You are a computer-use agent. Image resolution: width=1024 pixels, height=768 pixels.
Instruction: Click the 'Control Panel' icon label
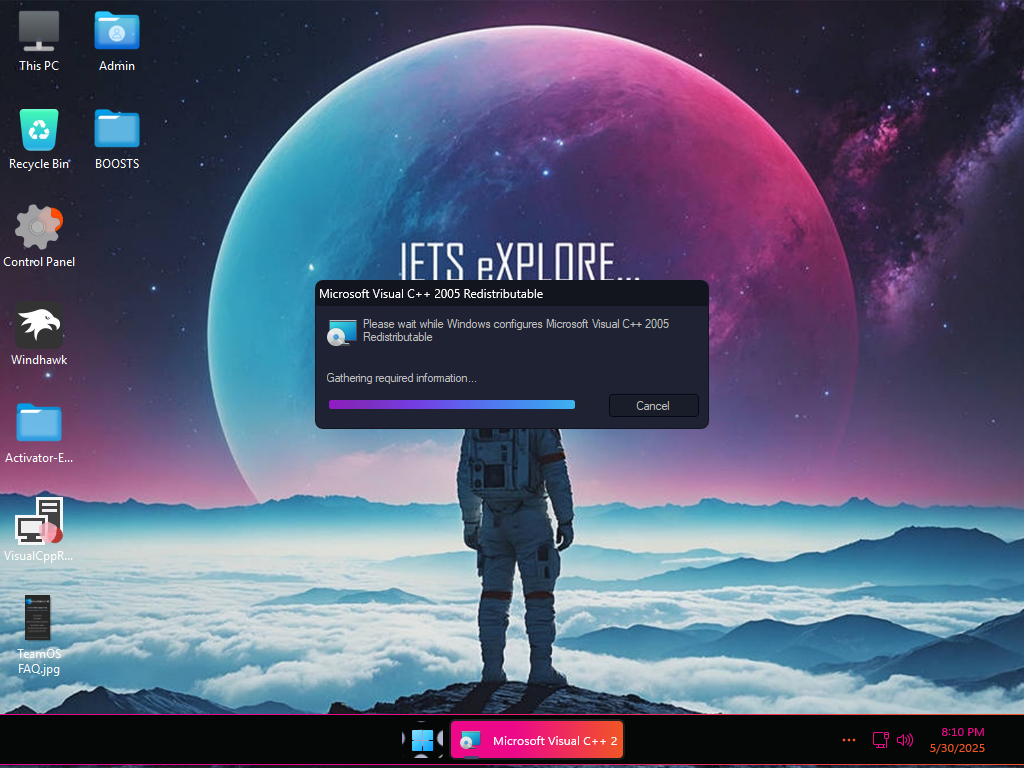tap(39, 262)
